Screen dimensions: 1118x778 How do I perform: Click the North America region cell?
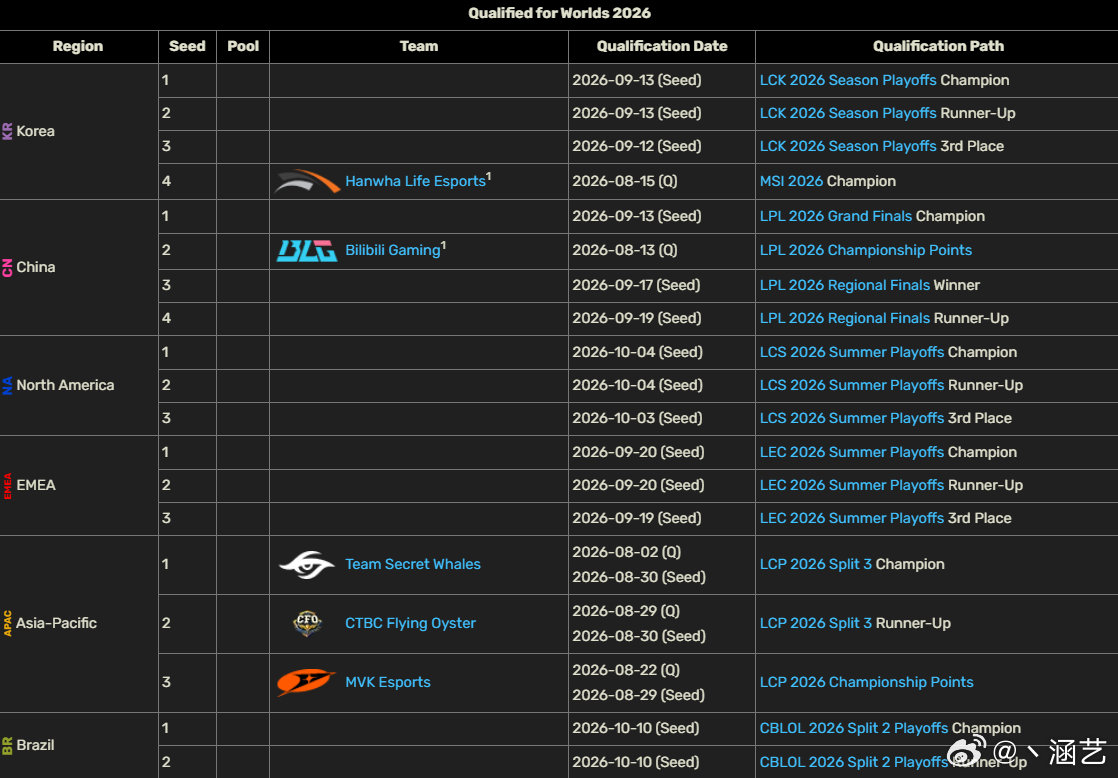[x=78, y=386]
